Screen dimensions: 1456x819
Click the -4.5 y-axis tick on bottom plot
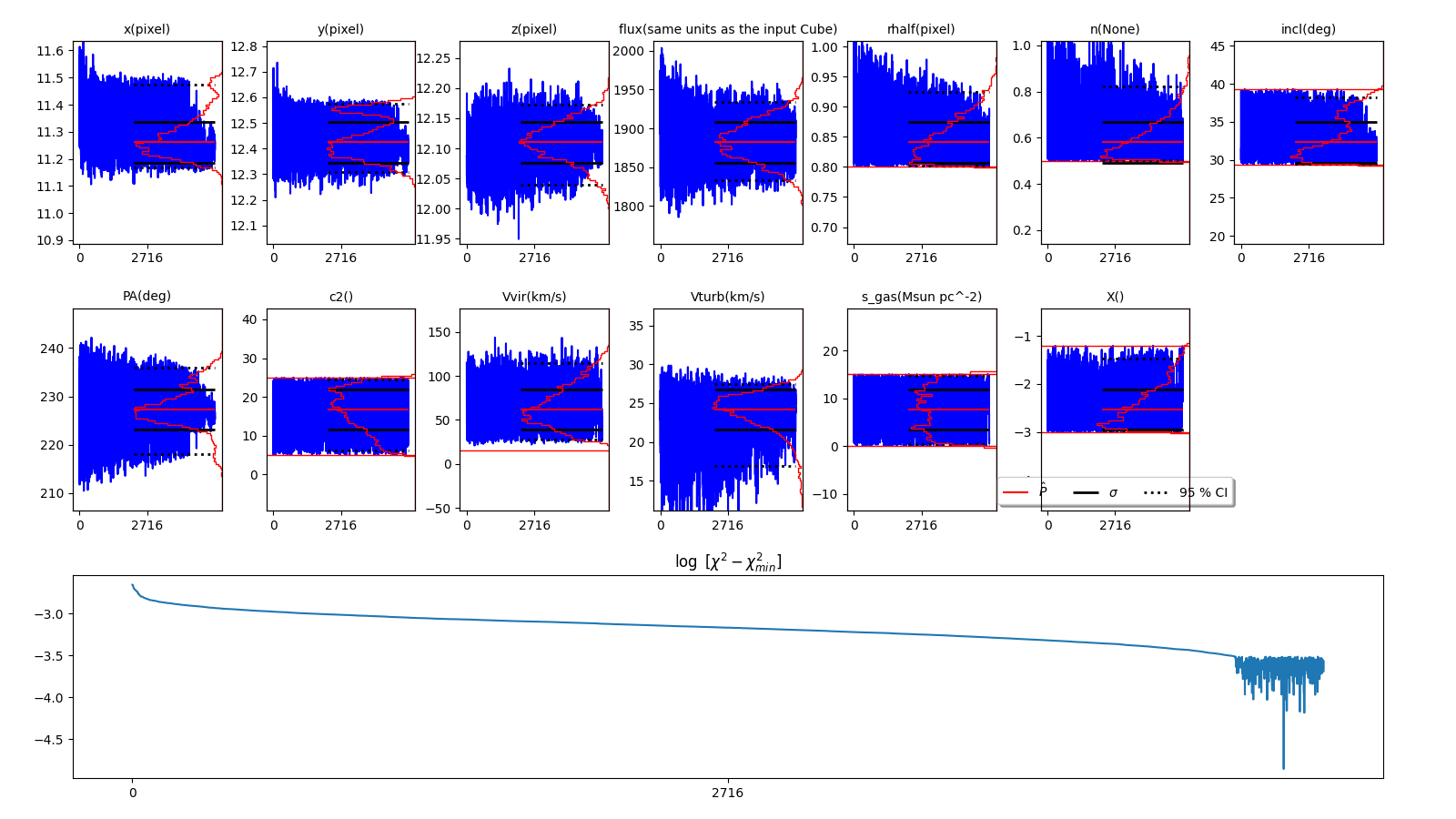pos(49,740)
